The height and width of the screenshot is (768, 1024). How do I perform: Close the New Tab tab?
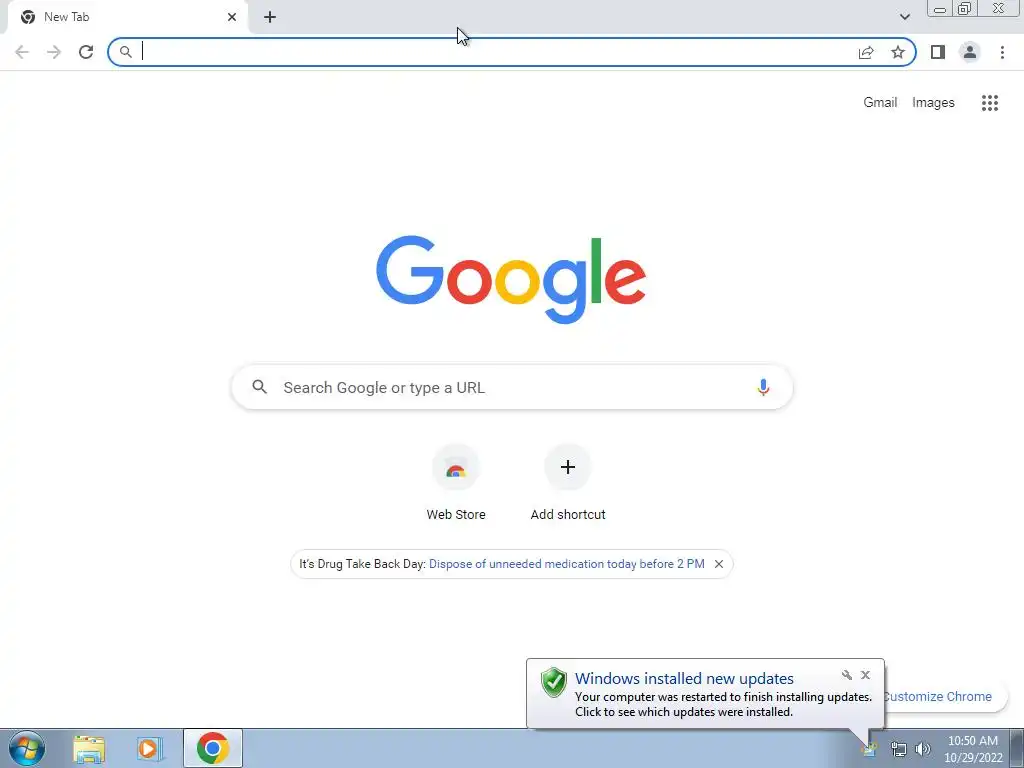tap(232, 17)
